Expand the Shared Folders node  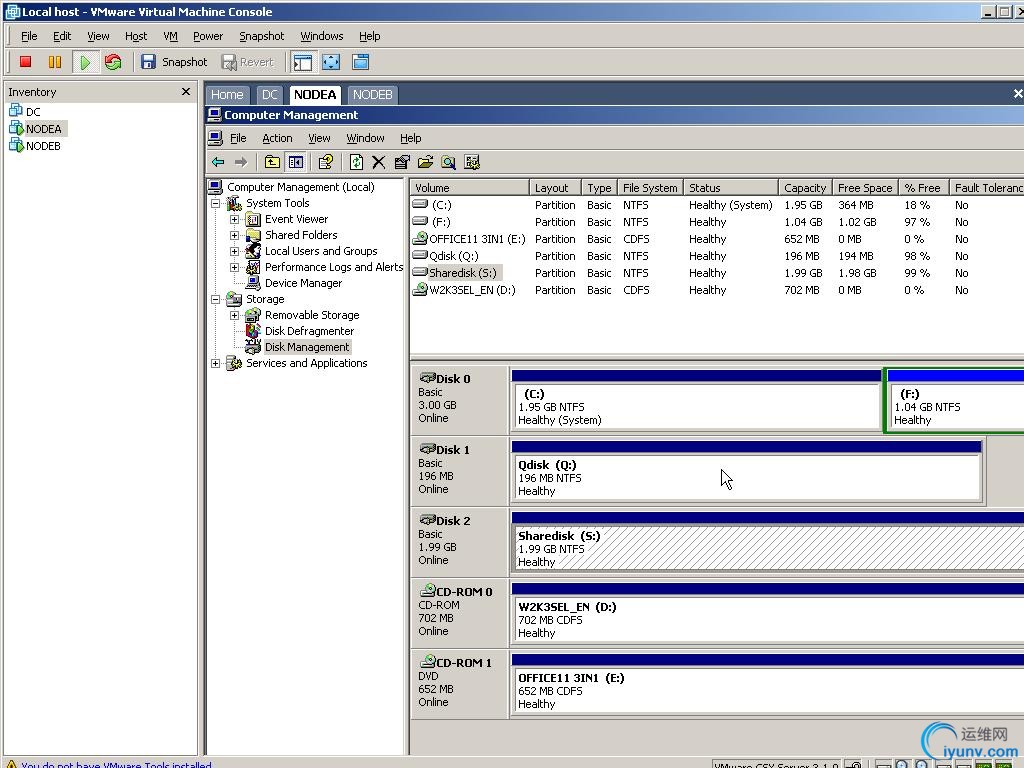(x=234, y=235)
